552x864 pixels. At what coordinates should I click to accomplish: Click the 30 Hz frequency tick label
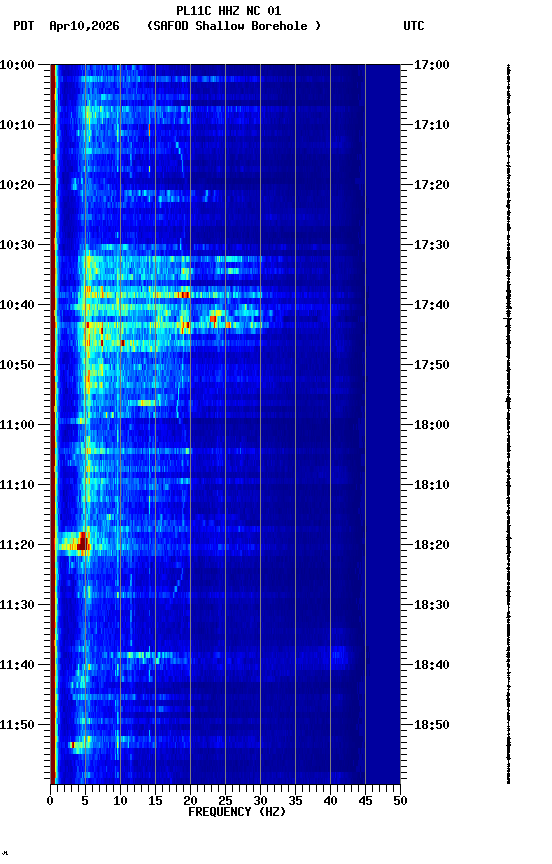(x=260, y=801)
